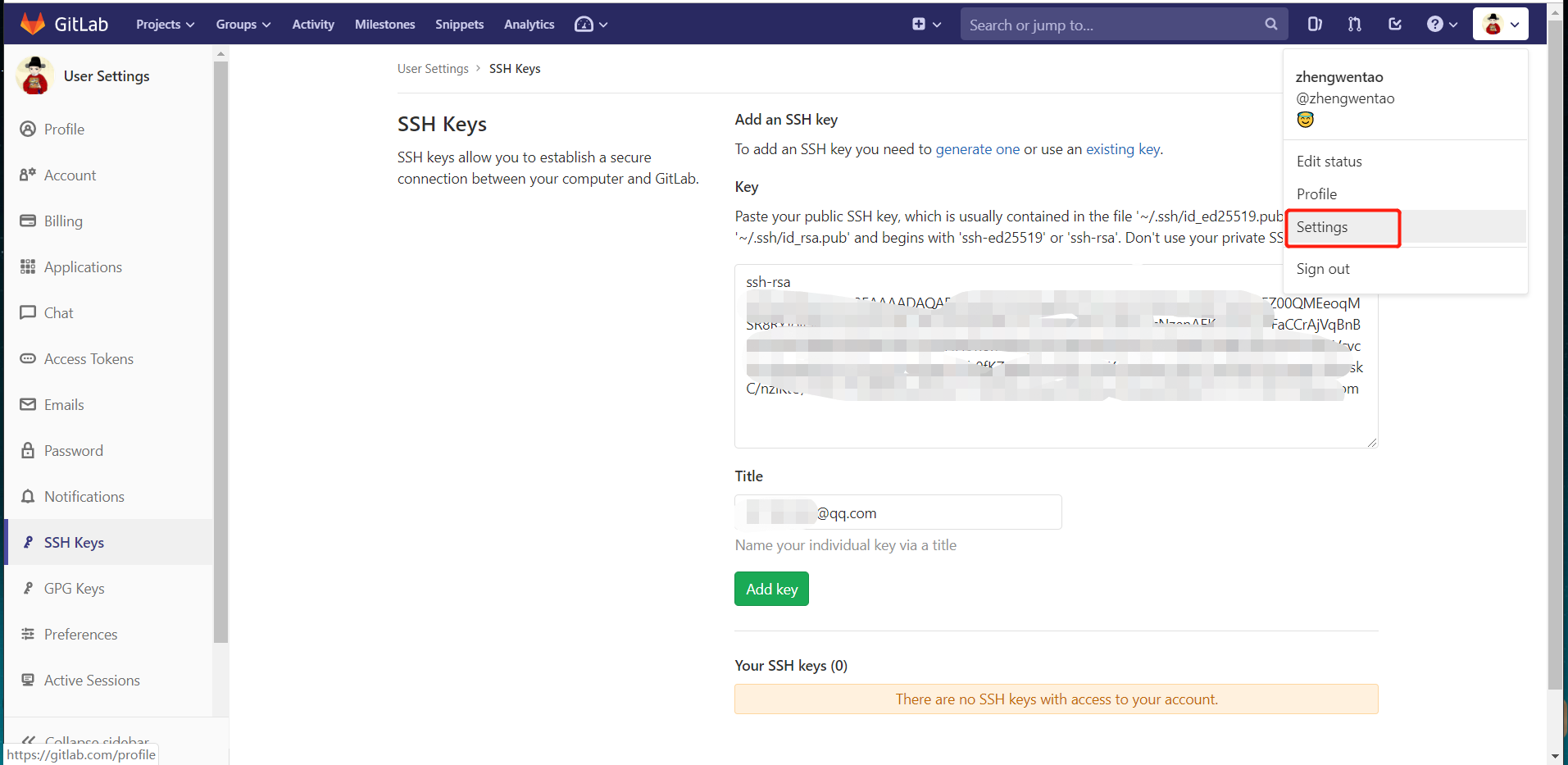Click the issues dashboard icon beside search
Image resolution: width=1568 pixels, height=765 pixels.
click(1315, 24)
